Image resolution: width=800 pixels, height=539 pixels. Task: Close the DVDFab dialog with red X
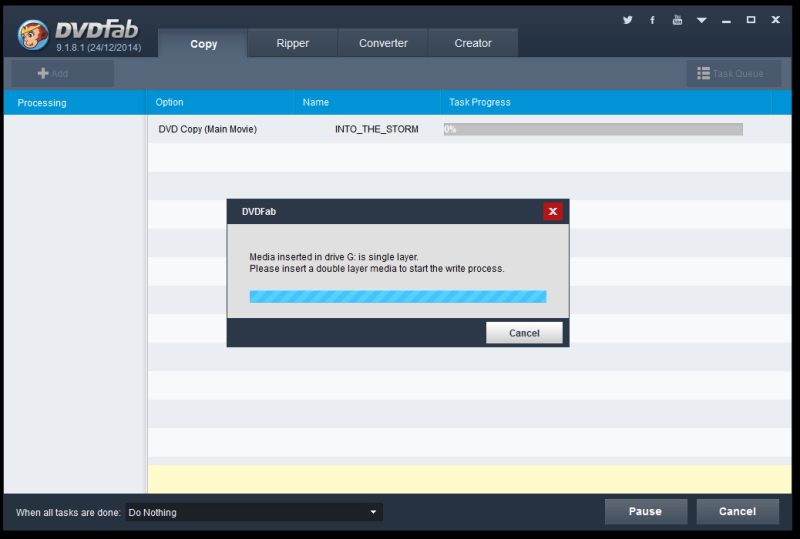(553, 211)
